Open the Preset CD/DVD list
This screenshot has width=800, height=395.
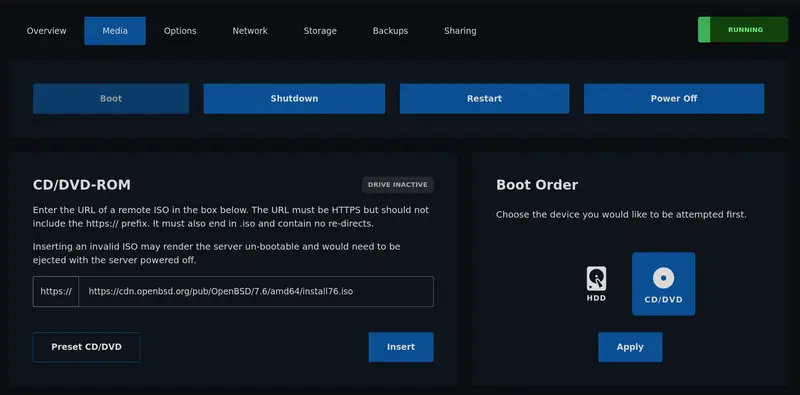pos(87,347)
